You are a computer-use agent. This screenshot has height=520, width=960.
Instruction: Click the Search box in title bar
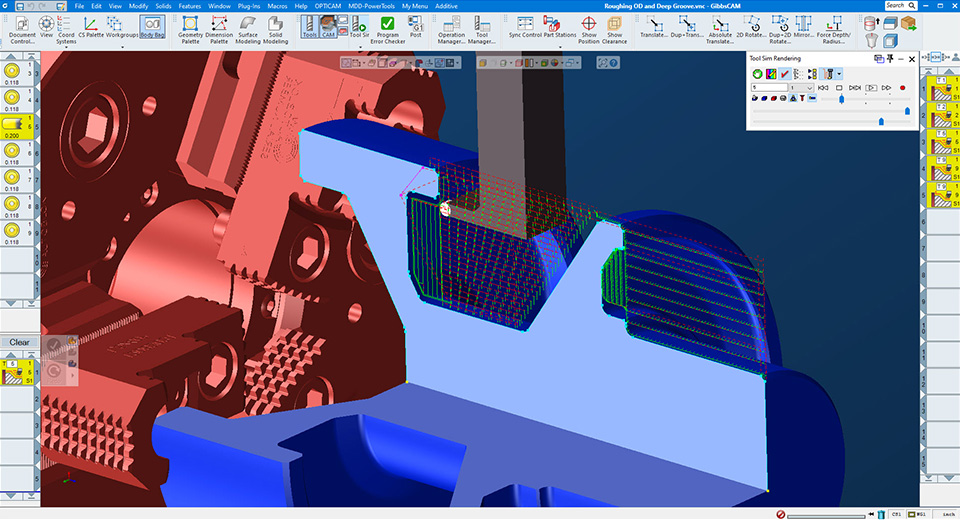(x=900, y=6)
